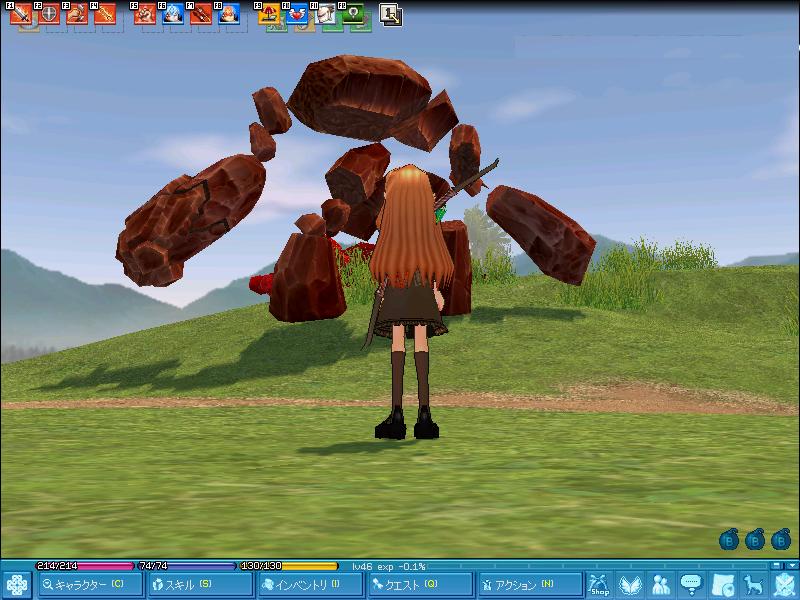The width and height of the screenshot is (800, 600).
Task: Open the pet dog icon
Action: pos(753,584)
